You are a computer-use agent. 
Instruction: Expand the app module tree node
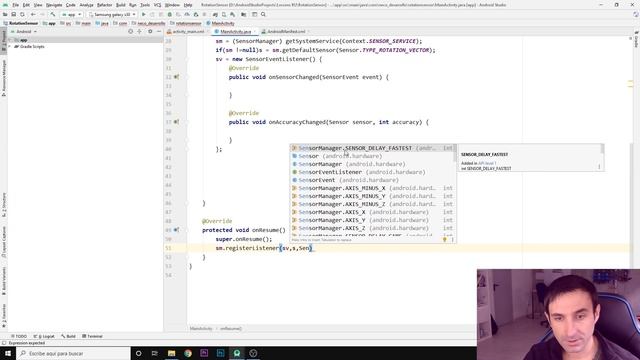(x=11, y=40)
